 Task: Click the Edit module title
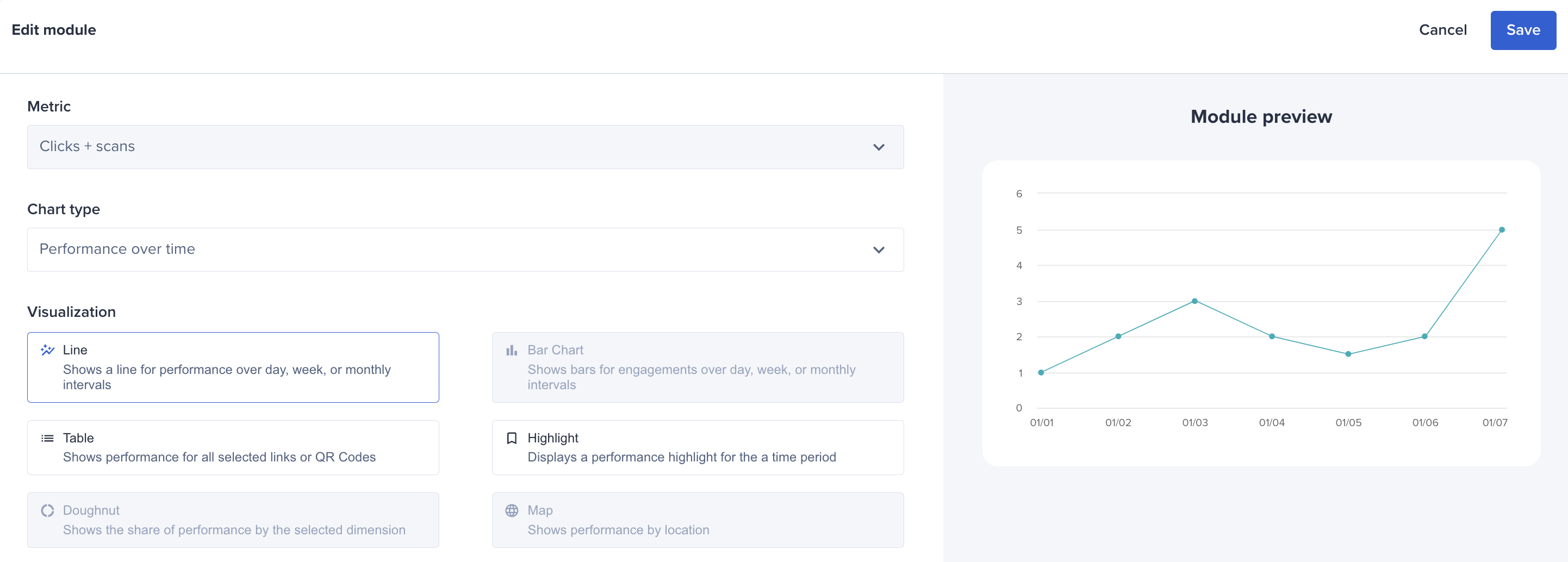pyautogui.click(x=54, y=30)
